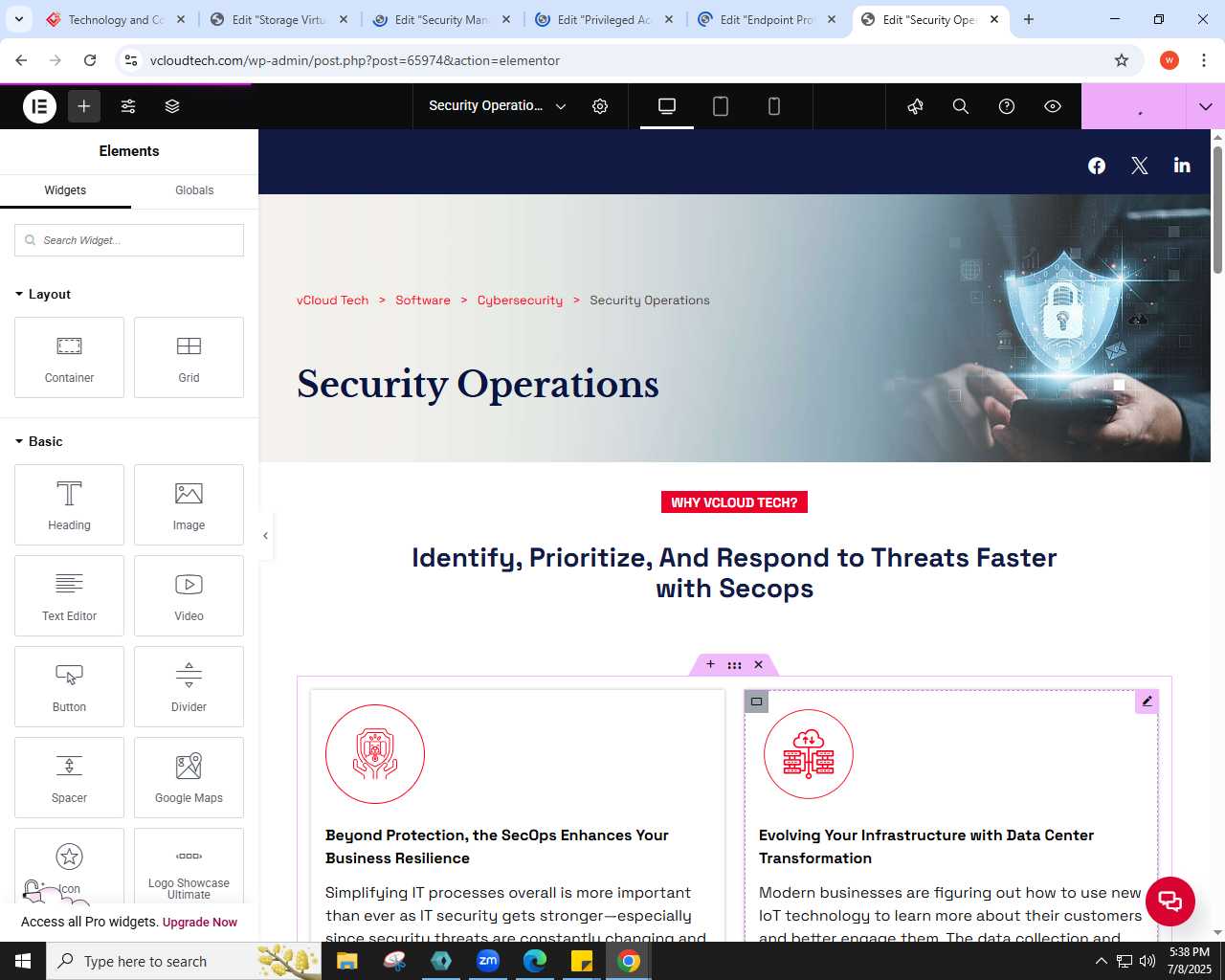The width and height of the screenshot is (1225, 980).
Task: Open File Explorer from taskbar
Action: coord(347,961)
